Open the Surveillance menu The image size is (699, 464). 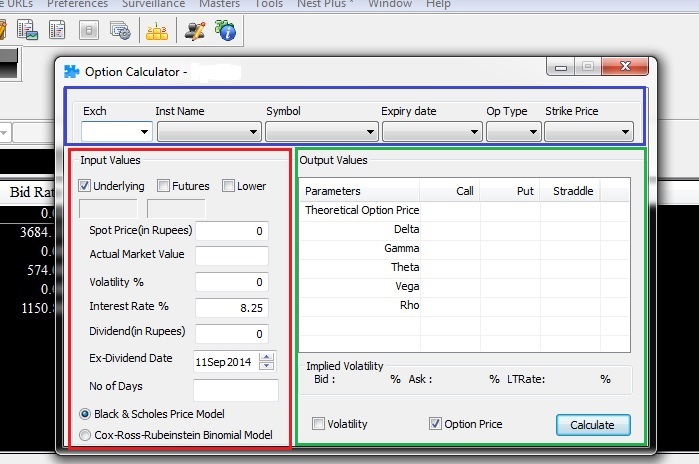[x=153, y=4]
